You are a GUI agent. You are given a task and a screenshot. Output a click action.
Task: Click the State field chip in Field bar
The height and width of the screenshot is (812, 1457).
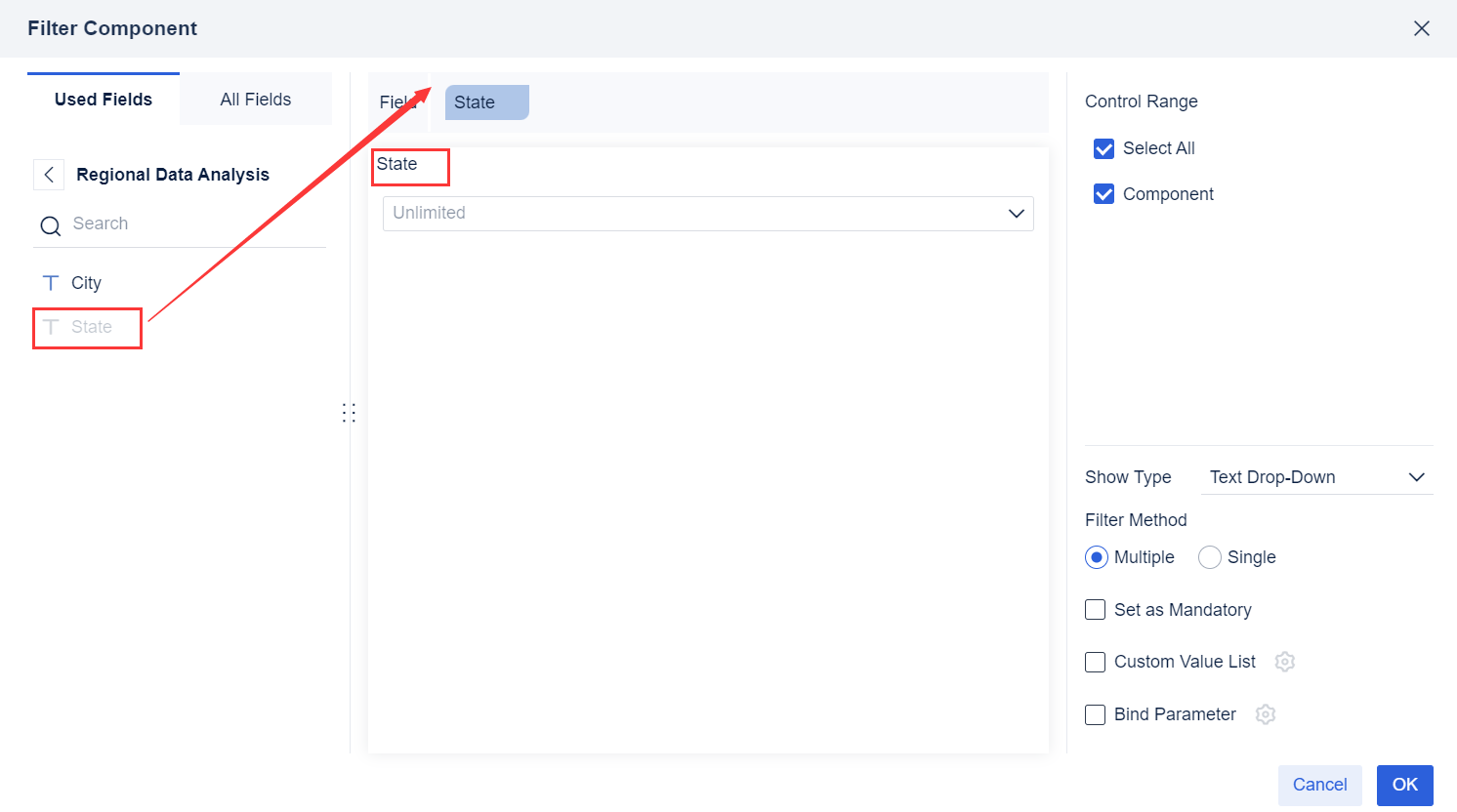487,102
